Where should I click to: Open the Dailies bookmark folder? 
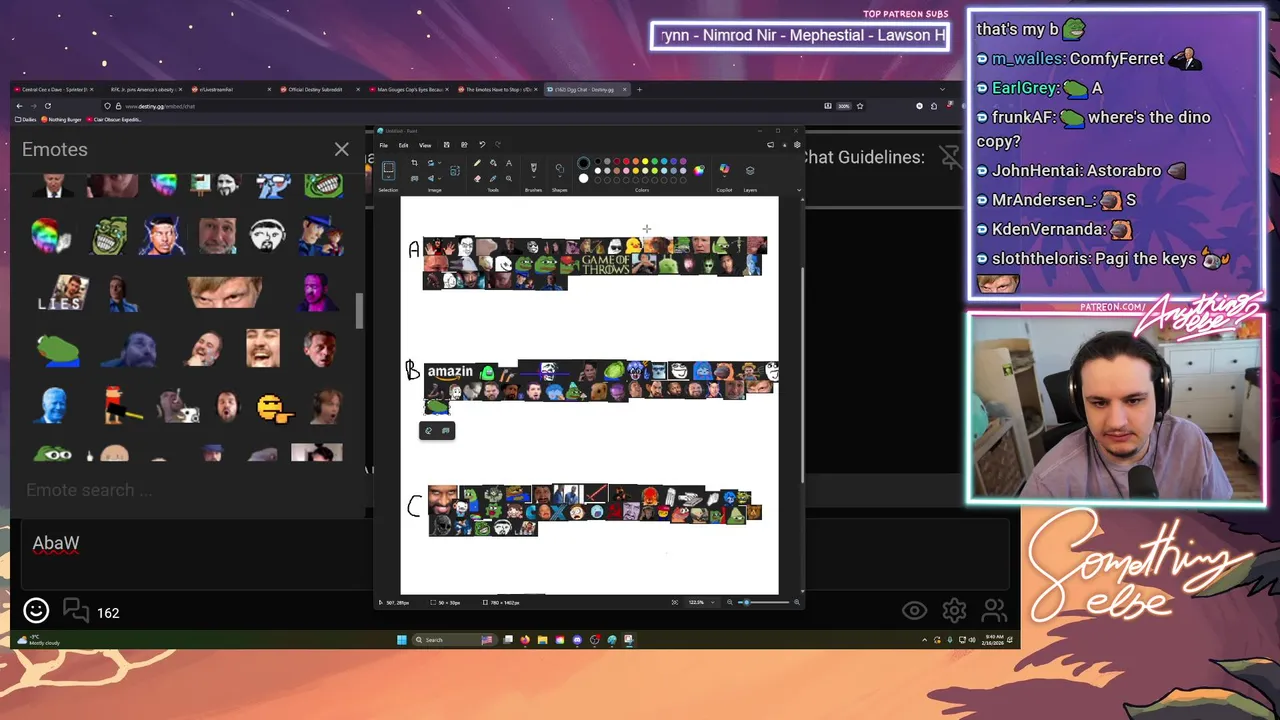pos(27,119)
